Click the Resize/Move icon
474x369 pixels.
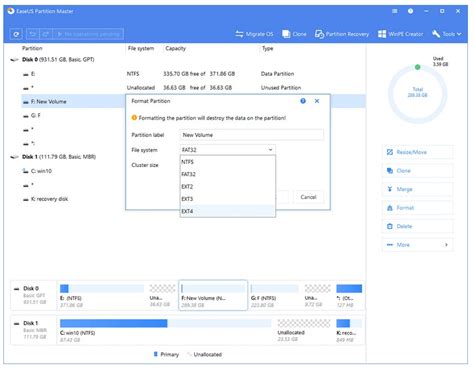click(390, 152)
